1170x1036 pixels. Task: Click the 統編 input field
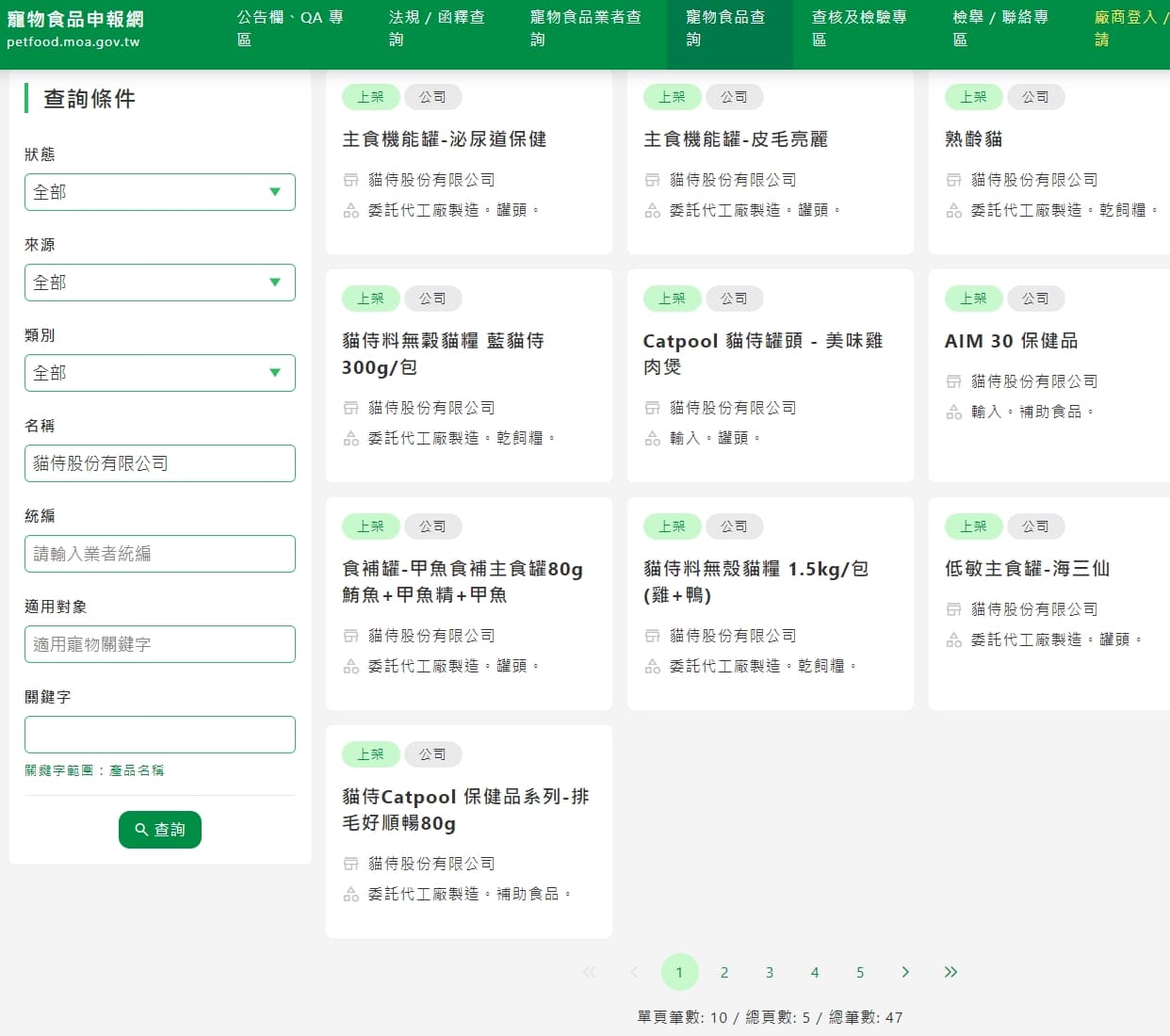tap(160, 554)
